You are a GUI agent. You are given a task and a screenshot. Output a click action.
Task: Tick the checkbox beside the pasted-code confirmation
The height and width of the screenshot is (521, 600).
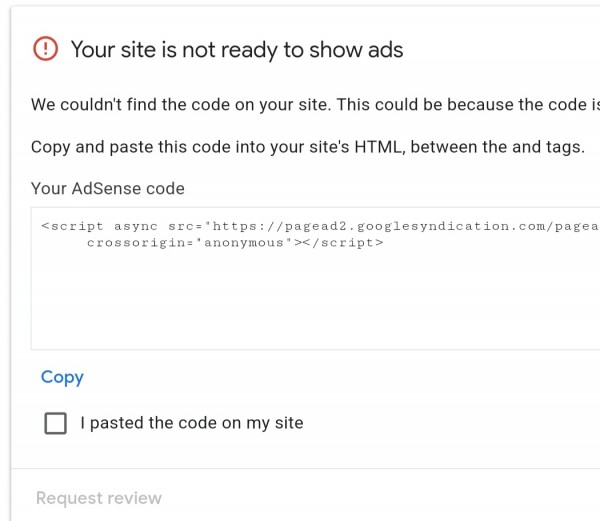(56, 423)
